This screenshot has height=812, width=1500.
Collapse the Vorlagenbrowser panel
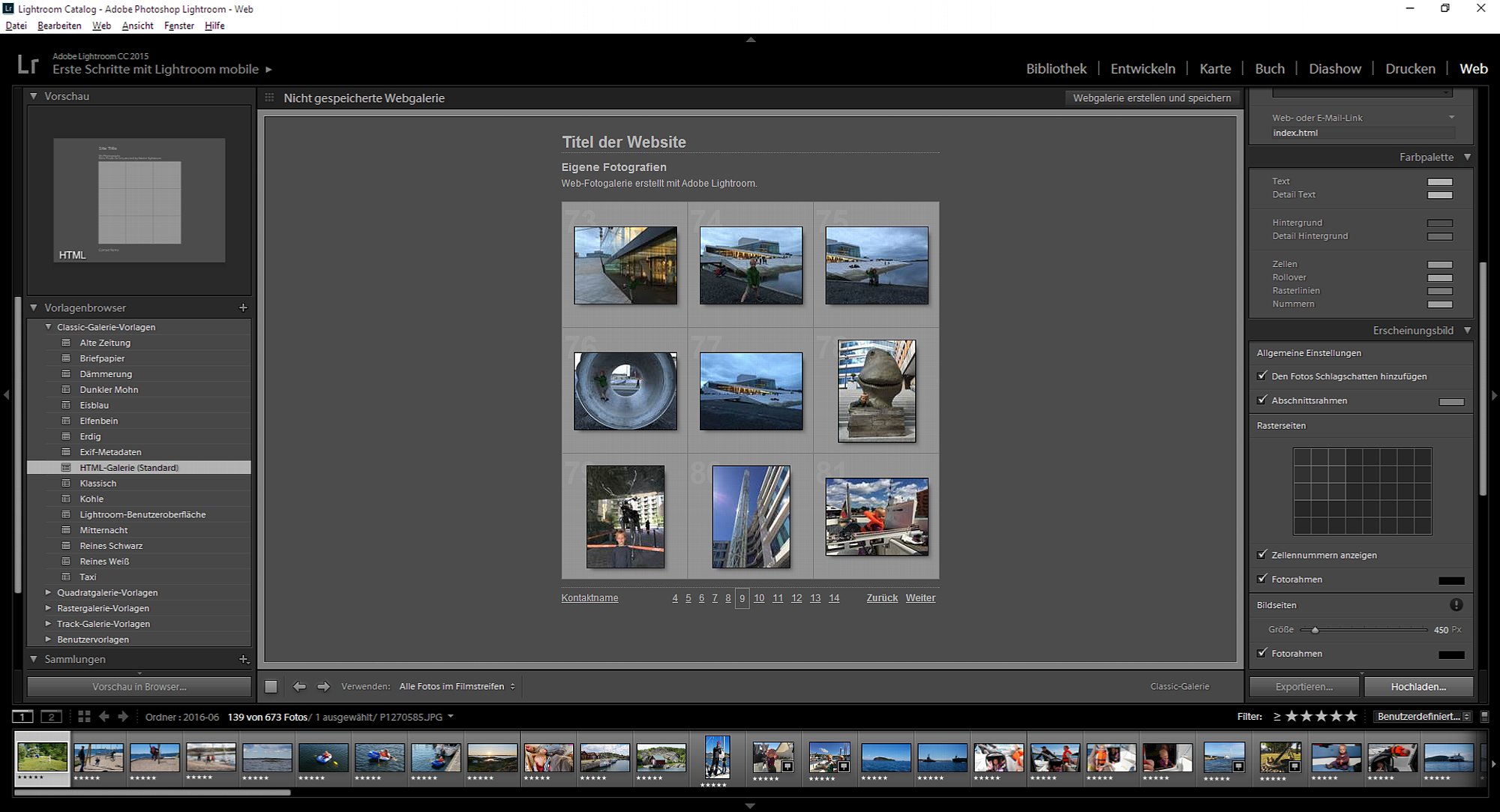34,307
